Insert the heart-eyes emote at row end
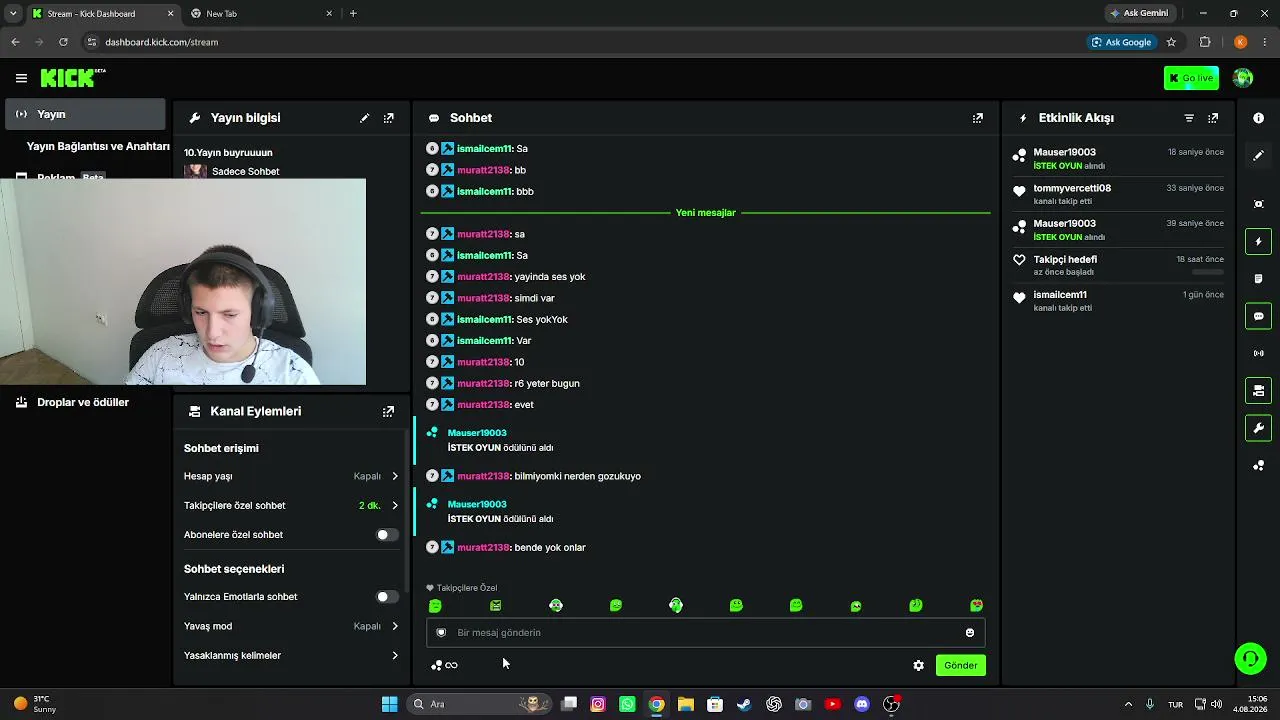The height and width of the screenshot is (720, 1280). coord(976,606)
